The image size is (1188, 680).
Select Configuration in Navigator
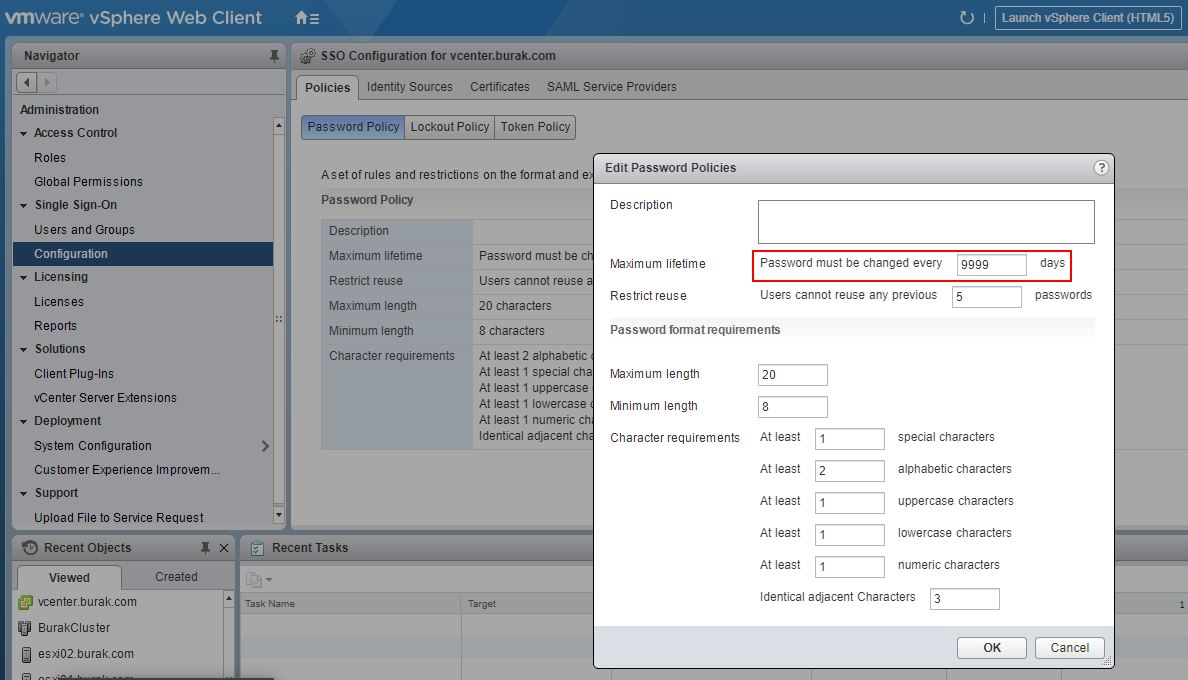[x=142, y=254]
